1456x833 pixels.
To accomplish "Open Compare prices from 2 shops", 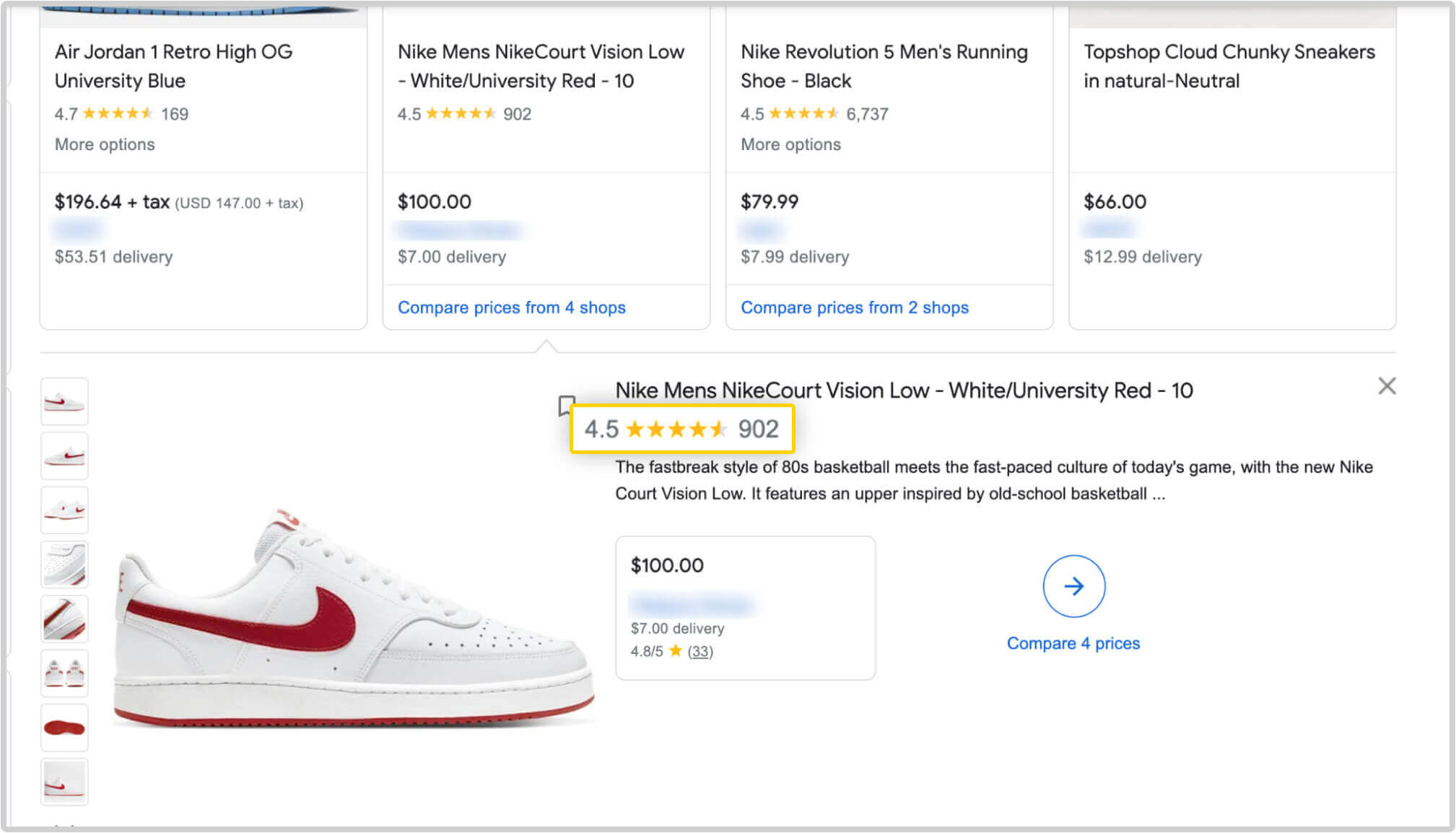I will click(x=855, y=308).
